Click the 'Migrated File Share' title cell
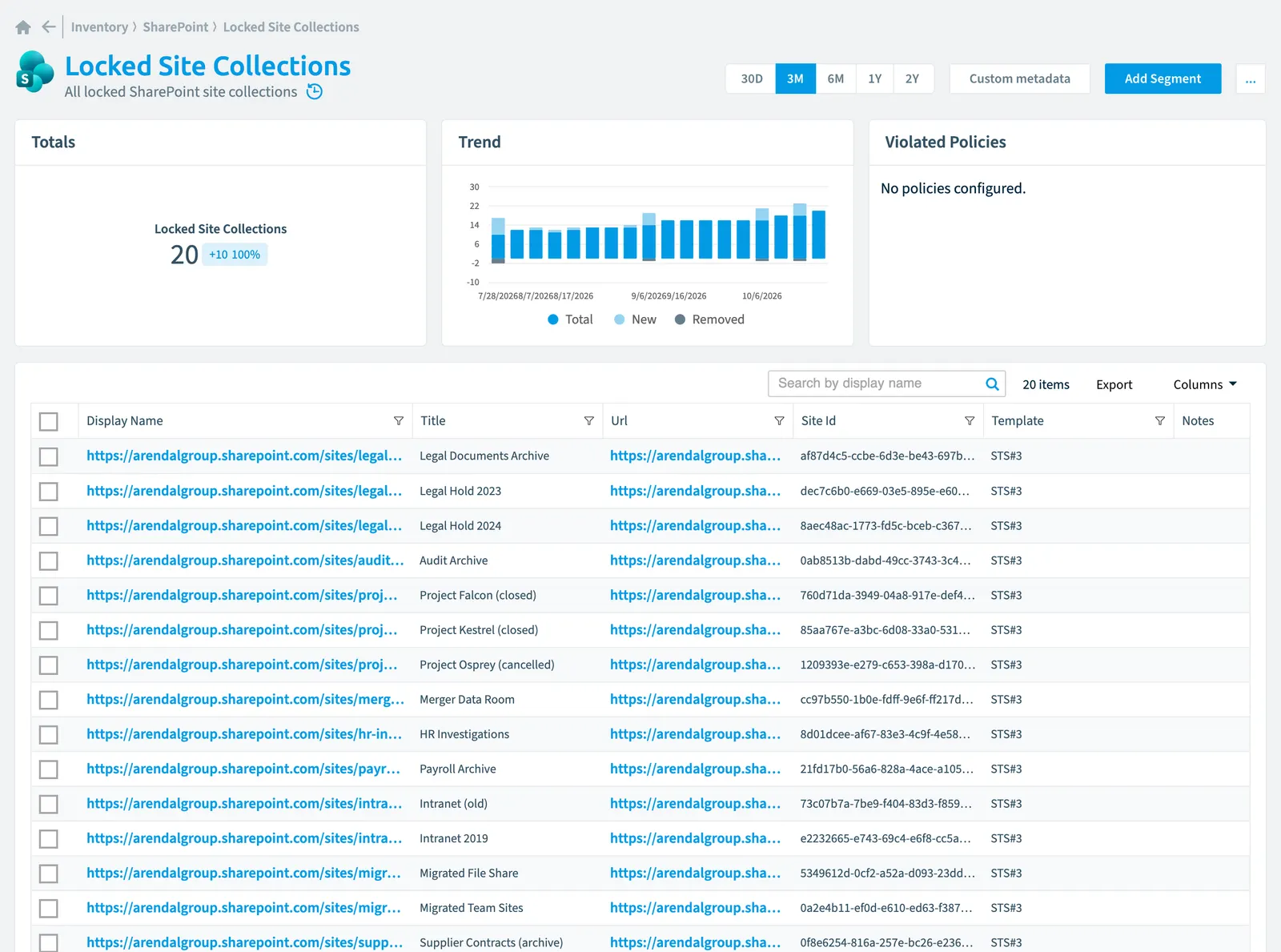 point(469,874)
